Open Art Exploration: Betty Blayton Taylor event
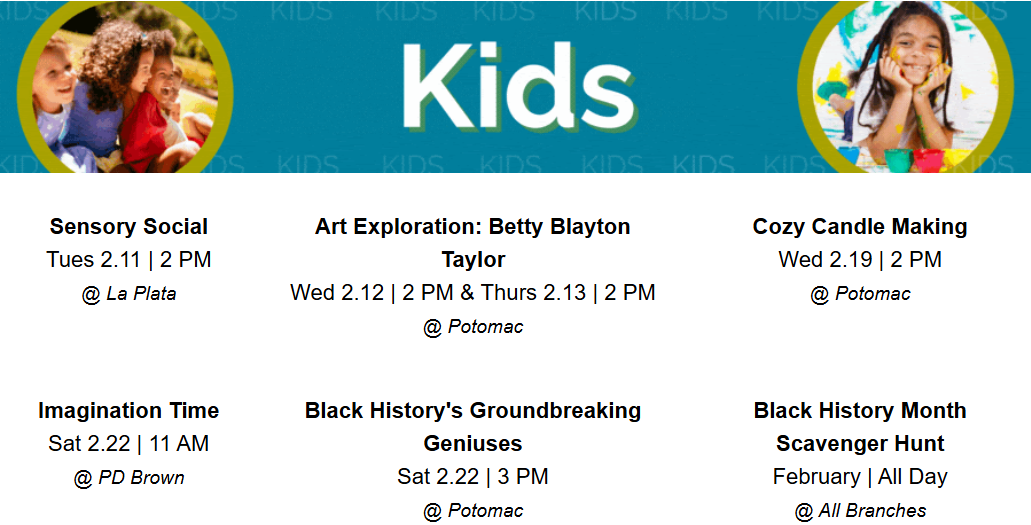Viewport: 1031px width, 525px height. 473,242
